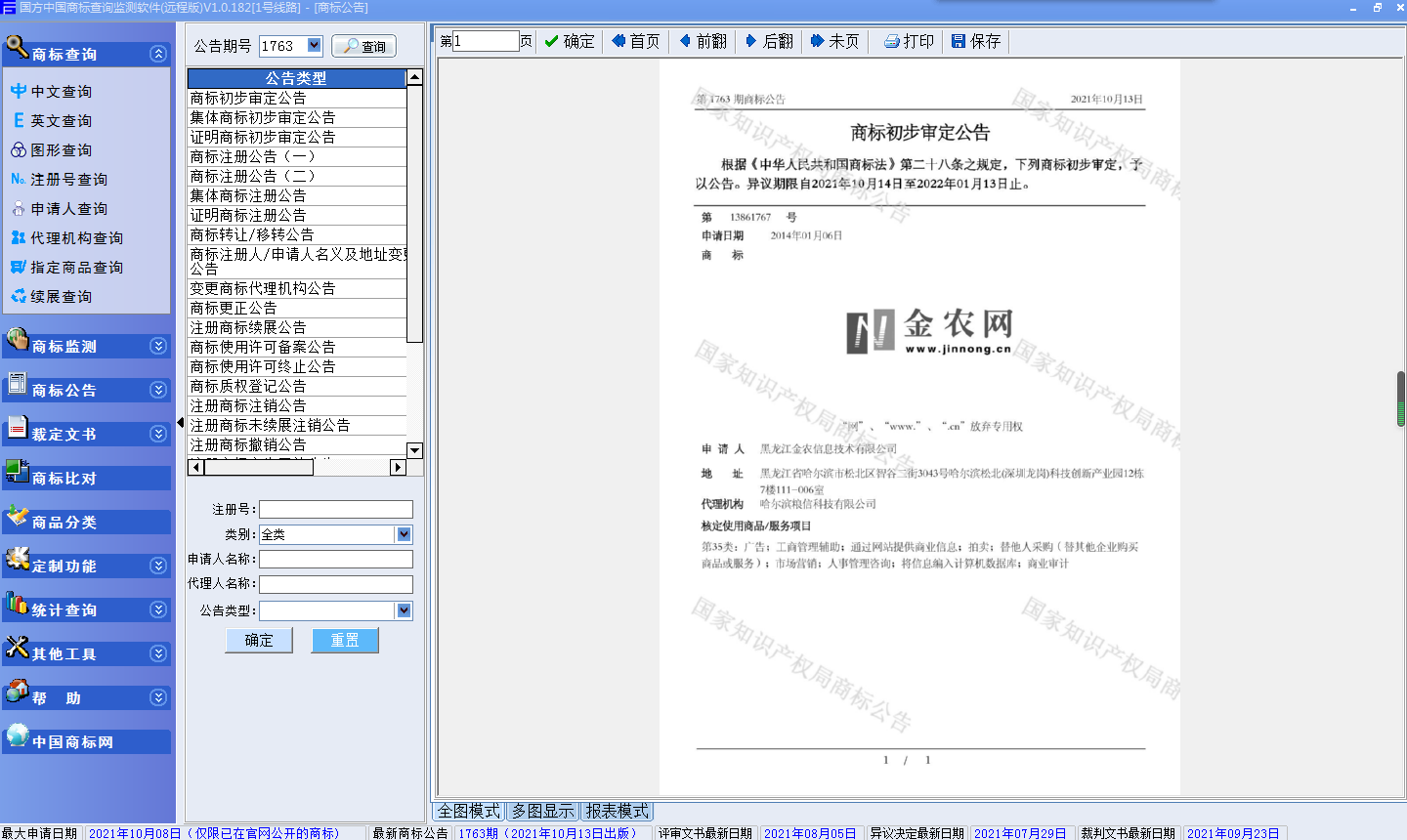Select 注册商标注销公告 in the list

coord(297,405)
